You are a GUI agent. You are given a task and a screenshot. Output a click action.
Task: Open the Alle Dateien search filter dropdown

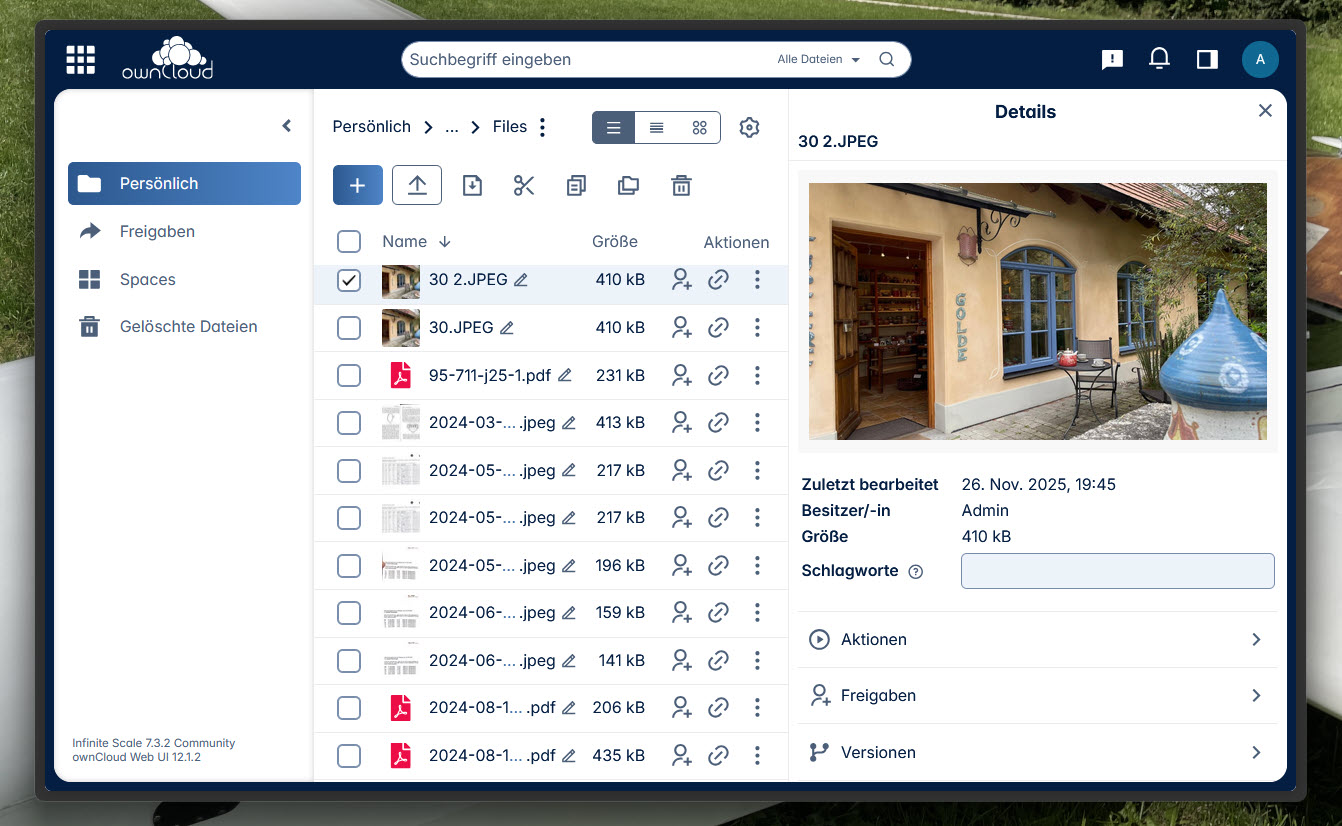point(818,60)
